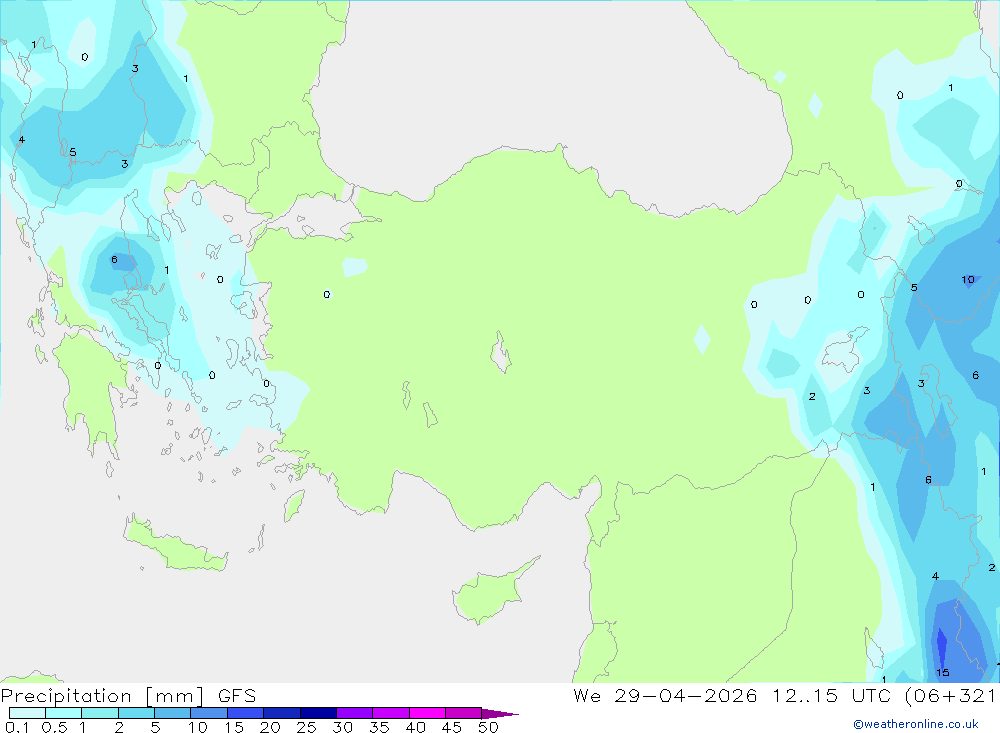Open the weatheronline.co.uk copyright link
The height and width of the screenshot is (733, 1000).
[916, 724]
